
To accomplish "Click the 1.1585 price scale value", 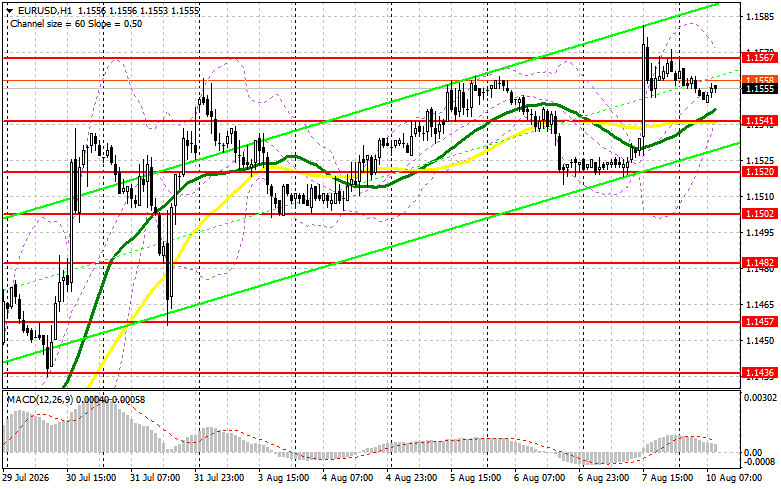I will pos(761,17).
